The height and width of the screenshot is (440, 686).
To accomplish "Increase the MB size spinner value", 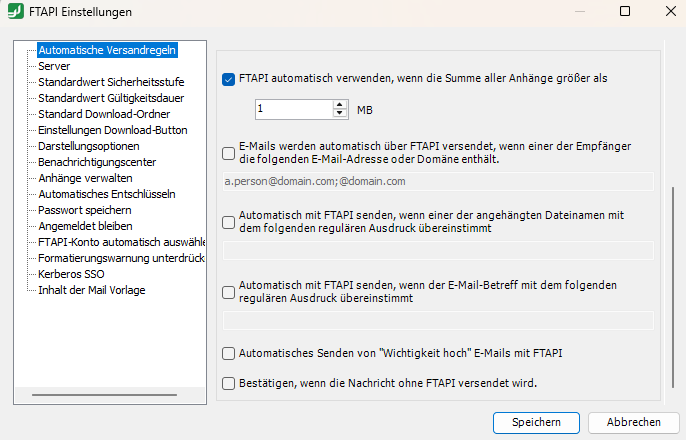I will (x=338, y=103).
